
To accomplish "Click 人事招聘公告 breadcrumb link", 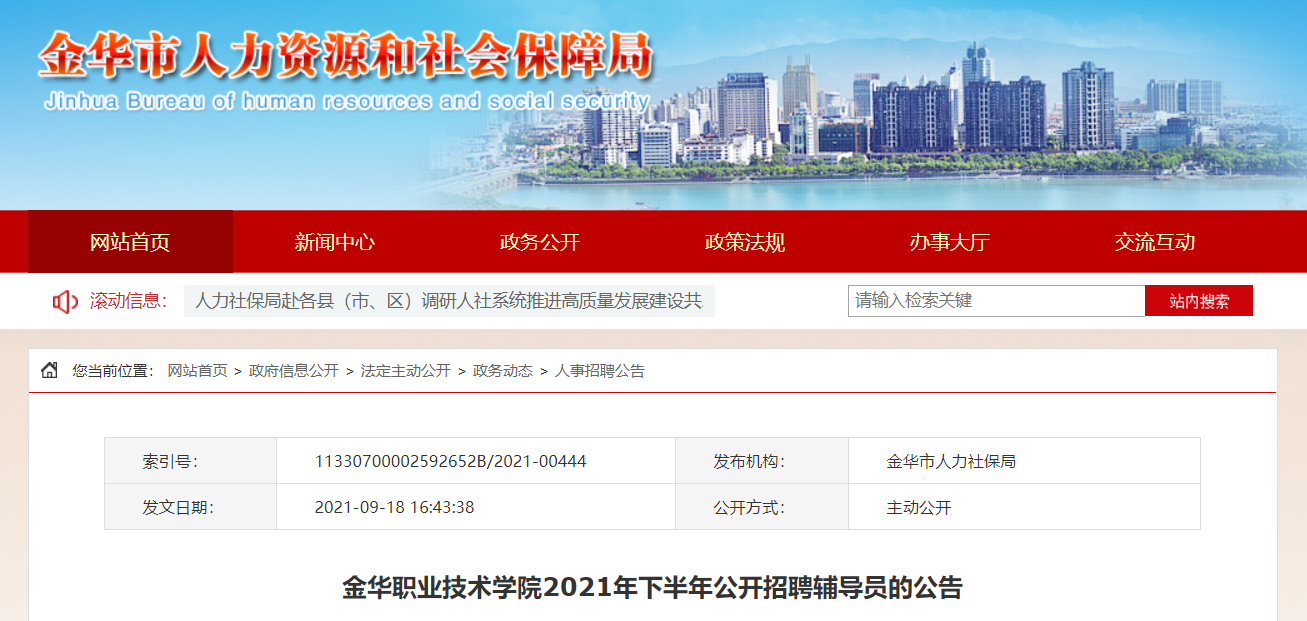I will 600,371.
